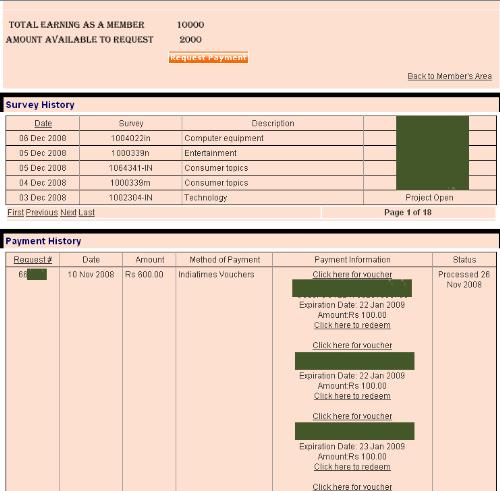This screenshot has width=500, height=491.
Task: Click the Total Earning As A Member label
Action: (77, 25)
